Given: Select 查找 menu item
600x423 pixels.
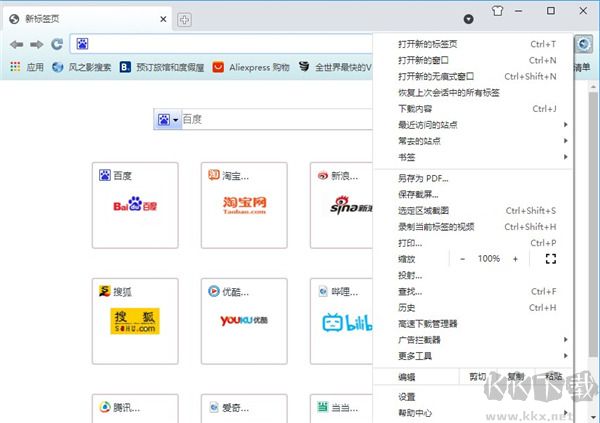Looking at the screenshot, I should click(473, 292).
